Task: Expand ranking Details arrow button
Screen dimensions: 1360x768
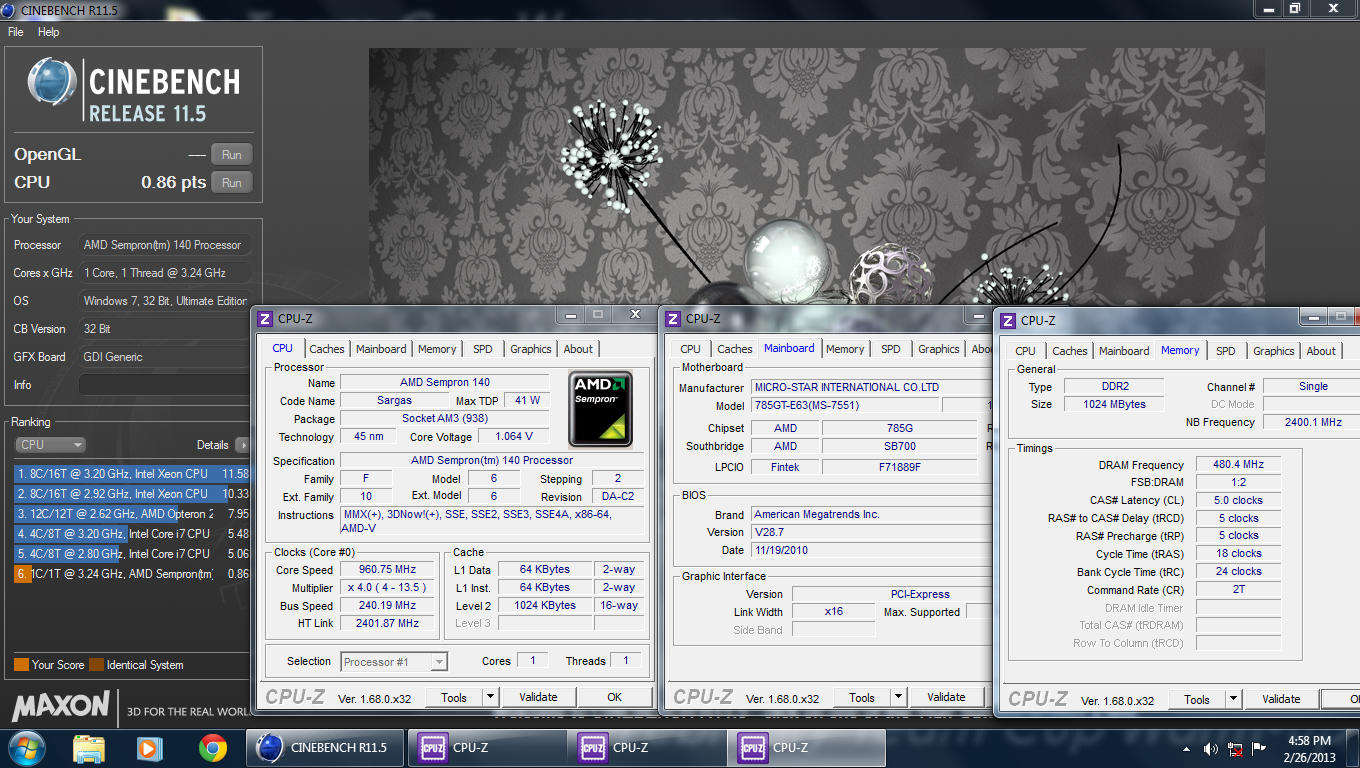Action: (x=242, y=445)
